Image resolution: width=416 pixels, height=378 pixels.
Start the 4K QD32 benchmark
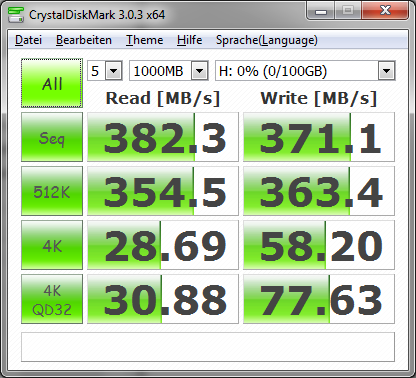point(52,299)
